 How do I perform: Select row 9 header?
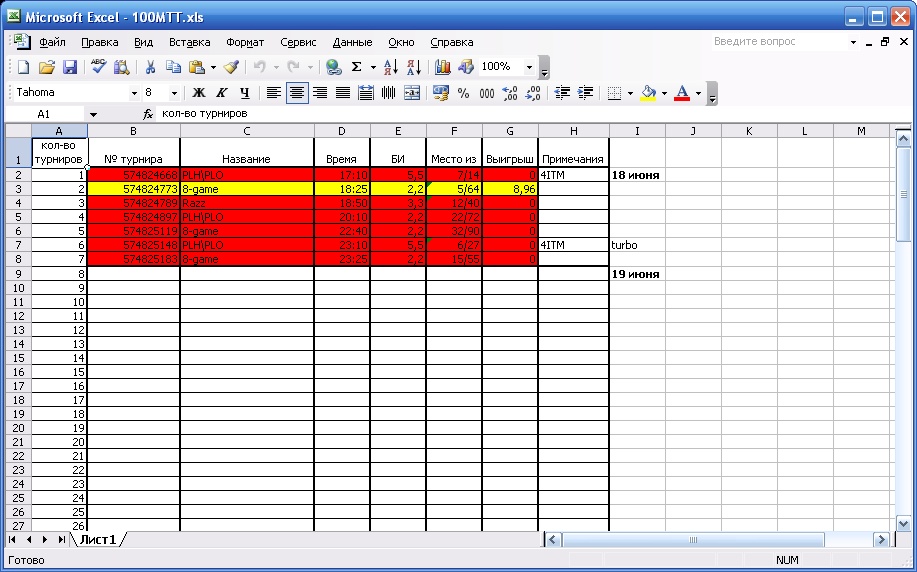pos(18,274)
